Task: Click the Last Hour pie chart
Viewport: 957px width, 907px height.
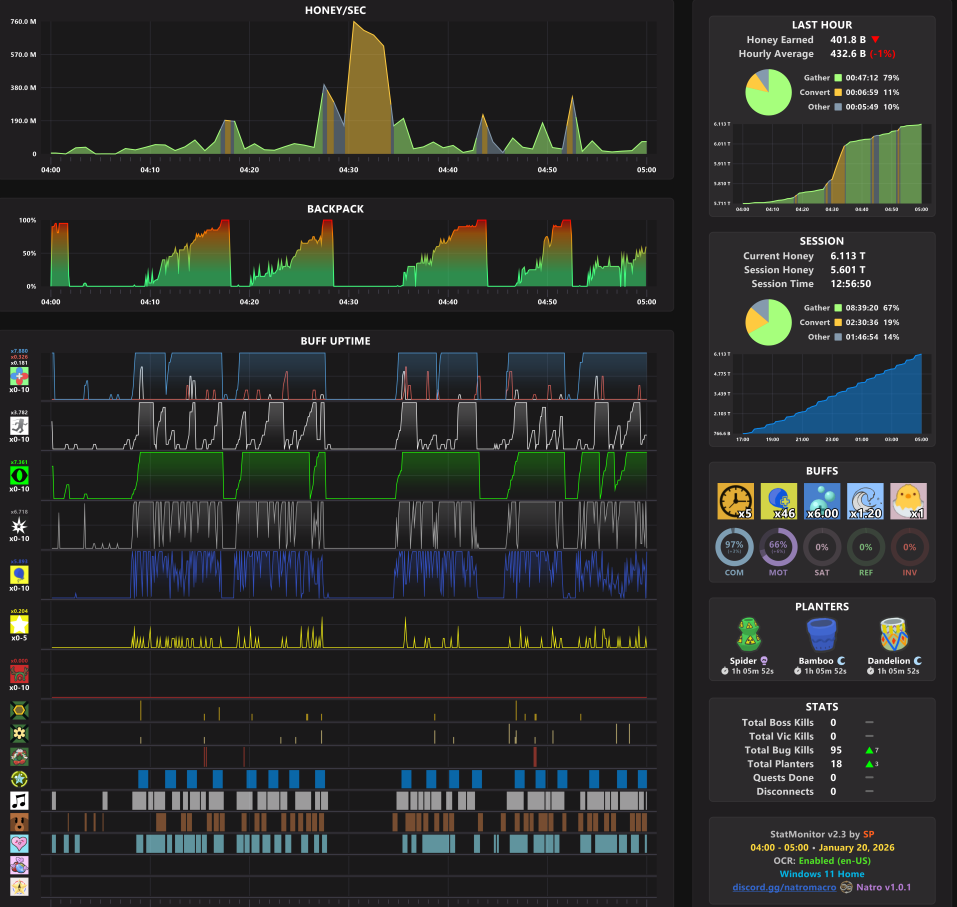Action: (768, 92)
